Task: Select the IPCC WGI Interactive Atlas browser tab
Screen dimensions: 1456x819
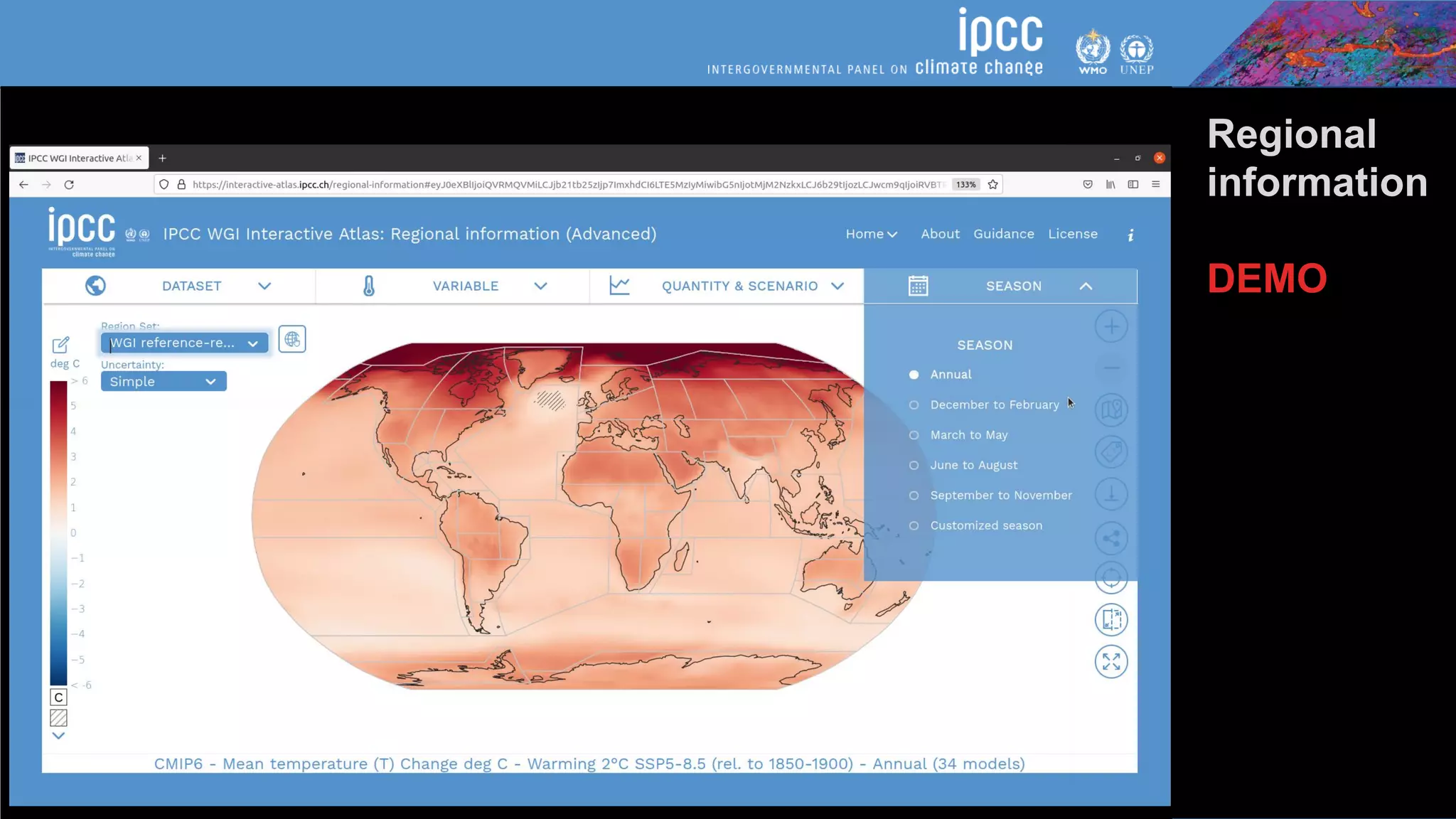Action: tap(79, 158)
